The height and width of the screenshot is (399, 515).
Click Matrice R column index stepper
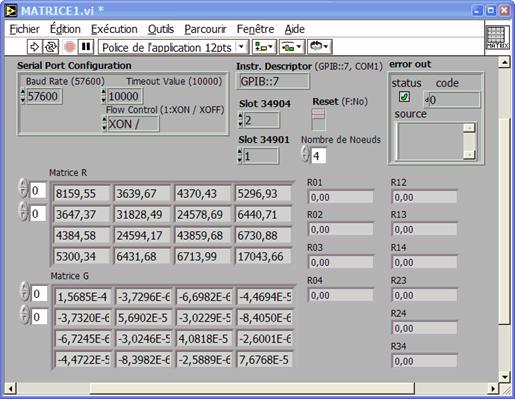coord(23,211)
